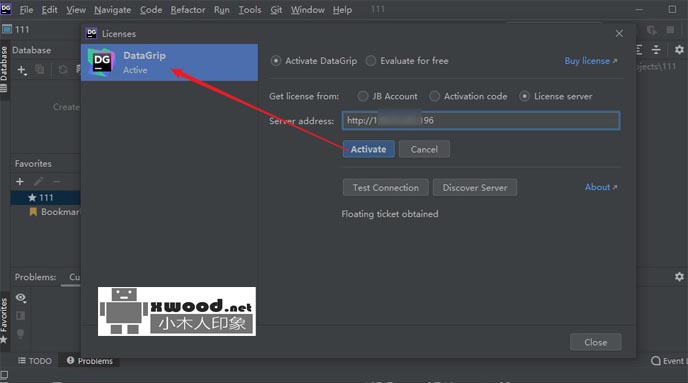Click the settings gear icon at top right

click(x=679, y=50)
